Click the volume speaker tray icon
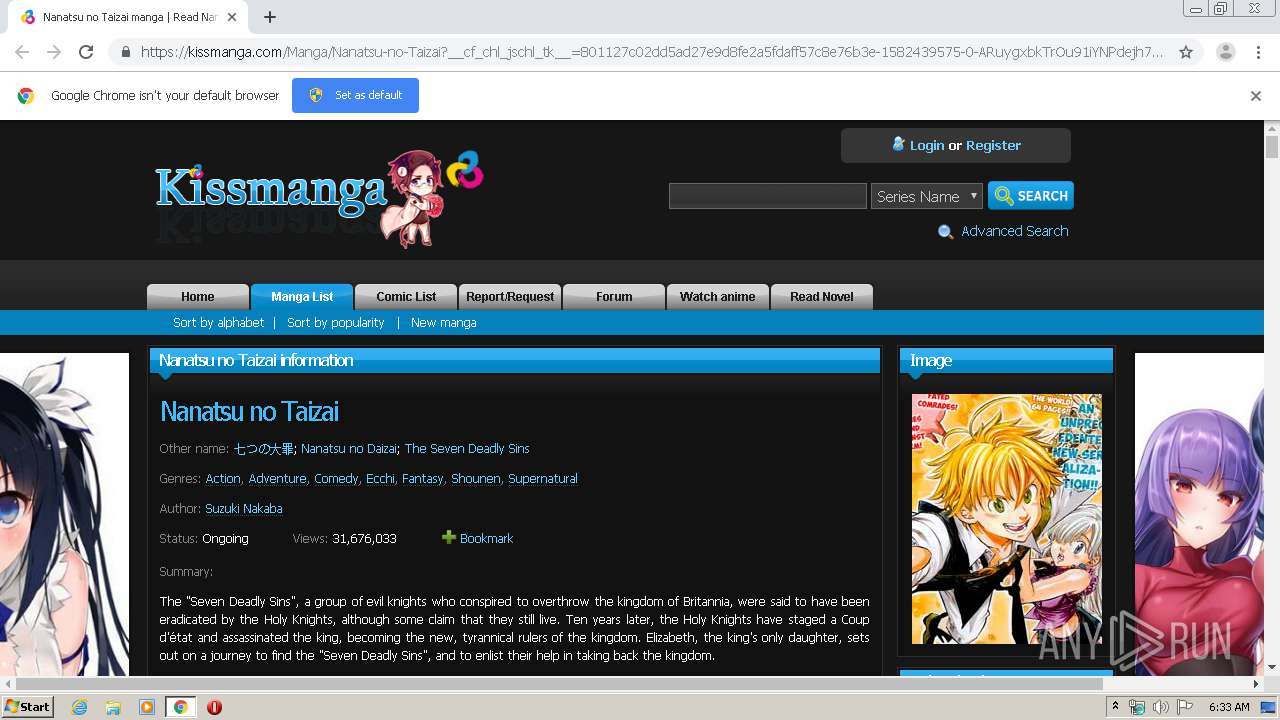The image size is (1280, 720). click(x=1161, y=707)
